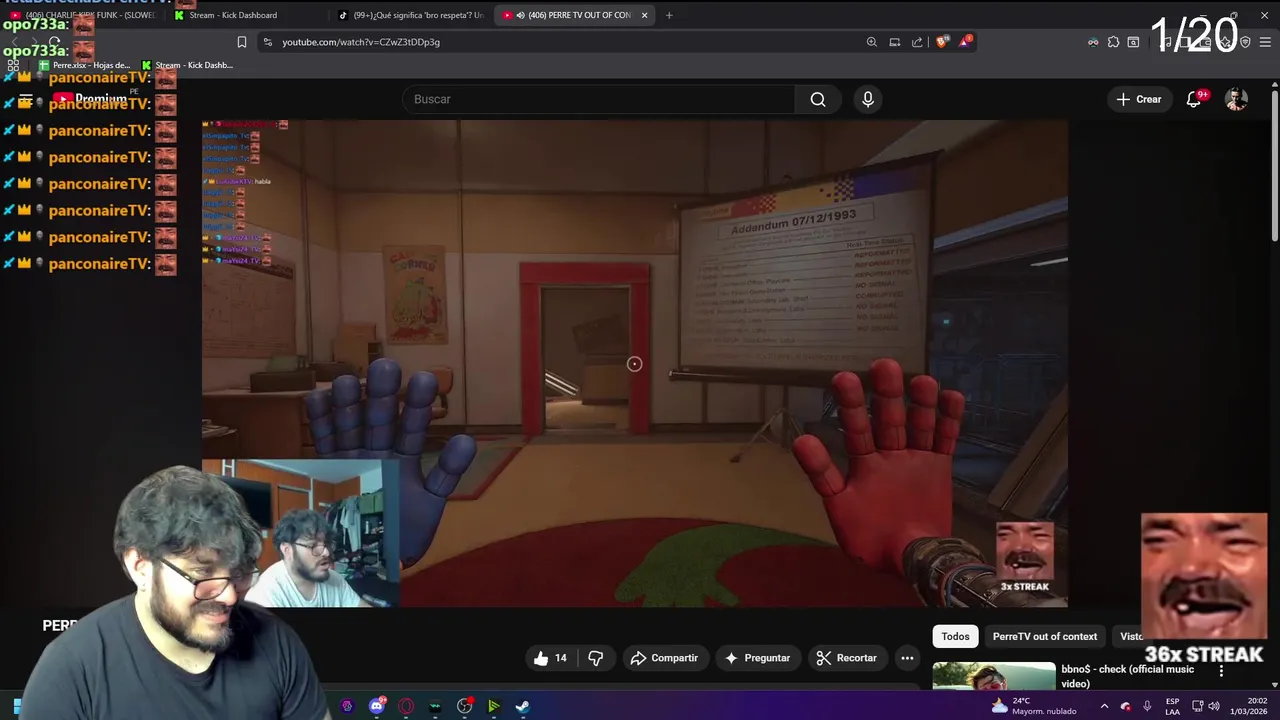
Task: Focus the Buscar search field
Action: [x=598, y=99]
